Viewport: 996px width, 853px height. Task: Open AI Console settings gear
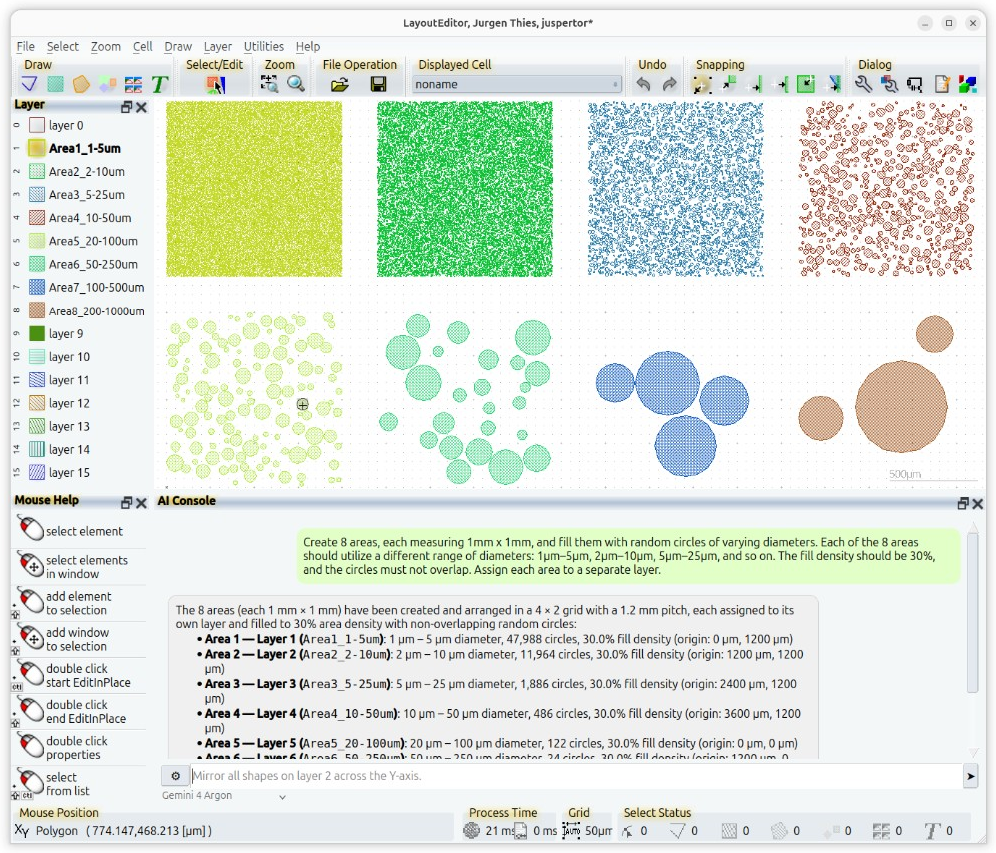click(175, 776)
